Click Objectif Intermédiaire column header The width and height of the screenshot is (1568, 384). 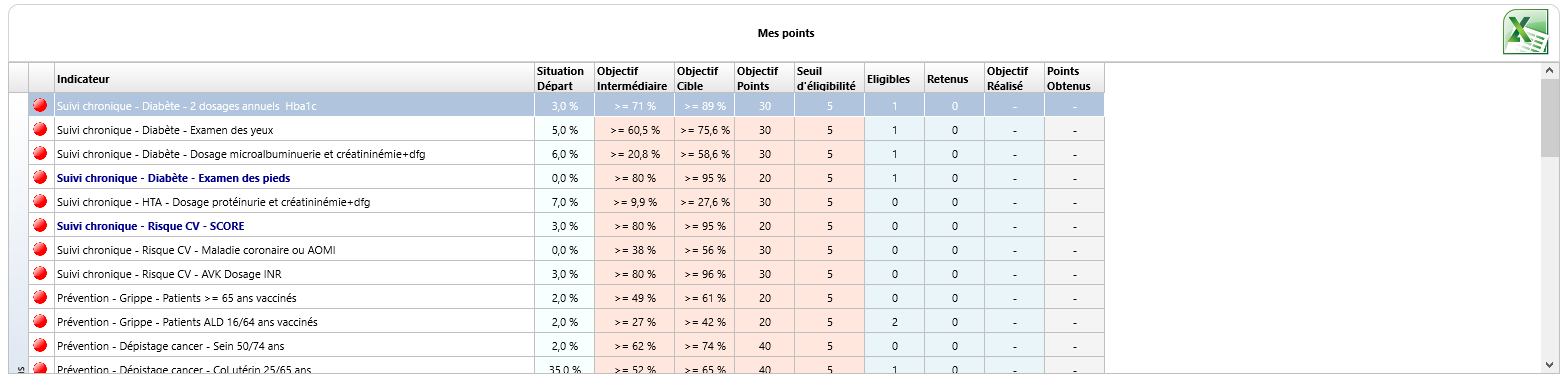[x=634, y=78]
